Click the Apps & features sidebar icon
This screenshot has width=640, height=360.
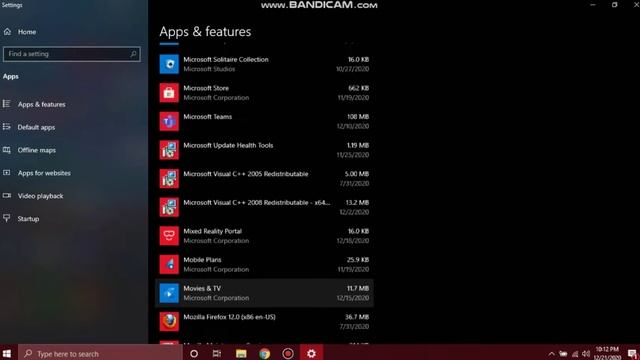7,104
